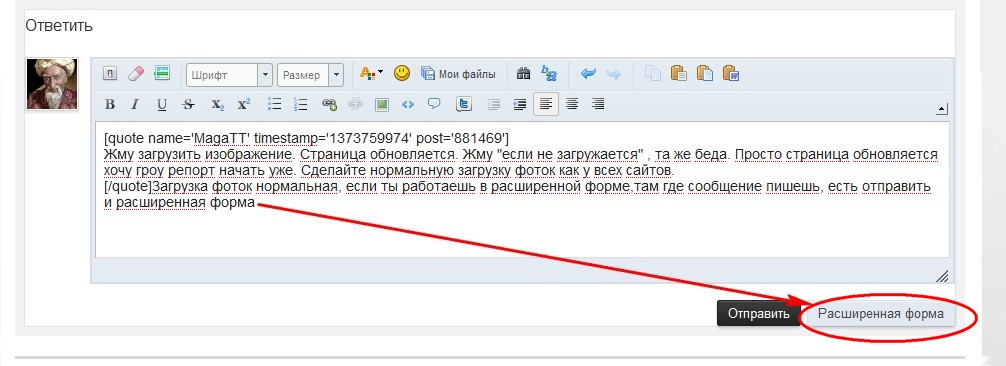Click the [quote name='MagaTT' line
This screenshot has height=366, width=1006.
coord(306,138)
